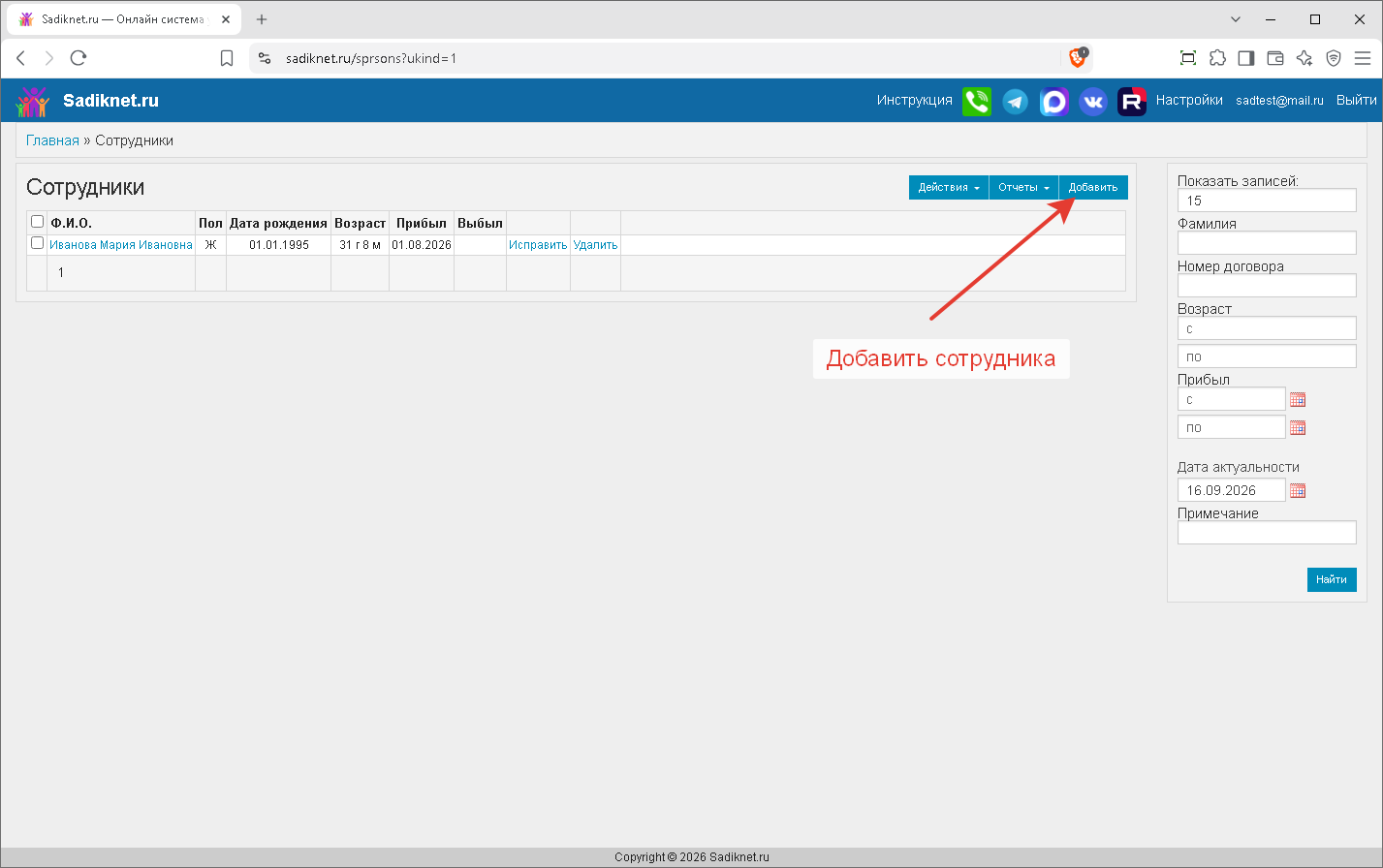Screen dimensions: 1383x868
Task: Reload the page
Action: pos(79,58)
